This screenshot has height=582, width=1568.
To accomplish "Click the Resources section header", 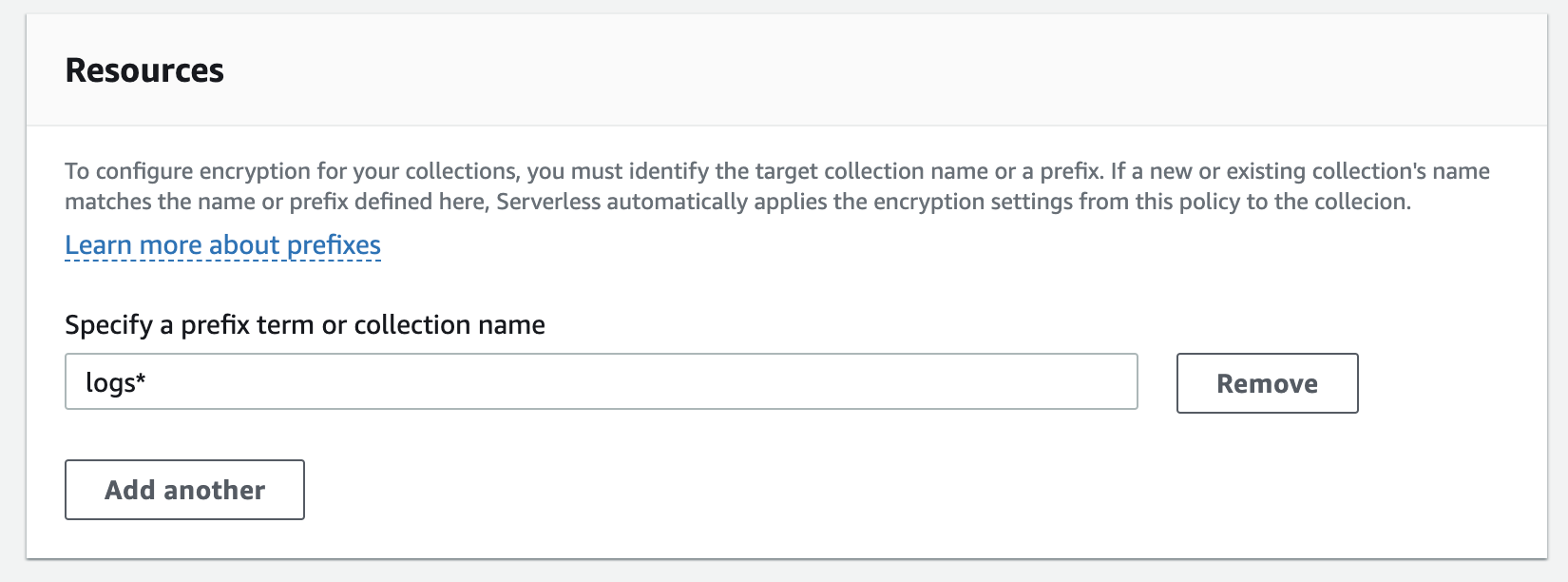I will pyautogui.click(x=143, y=69).
